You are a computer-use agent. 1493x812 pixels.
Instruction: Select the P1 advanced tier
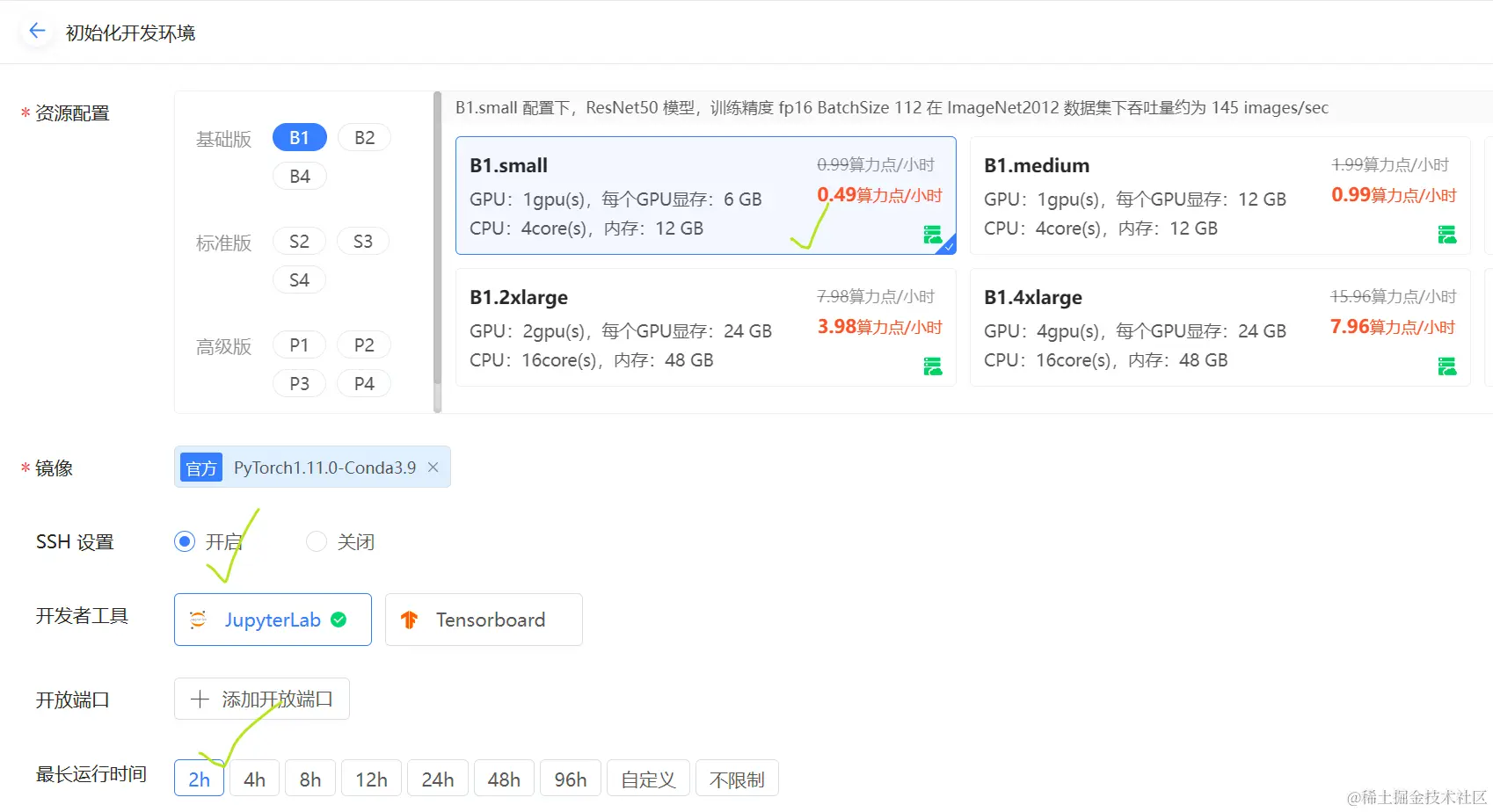tap(299, 344)
